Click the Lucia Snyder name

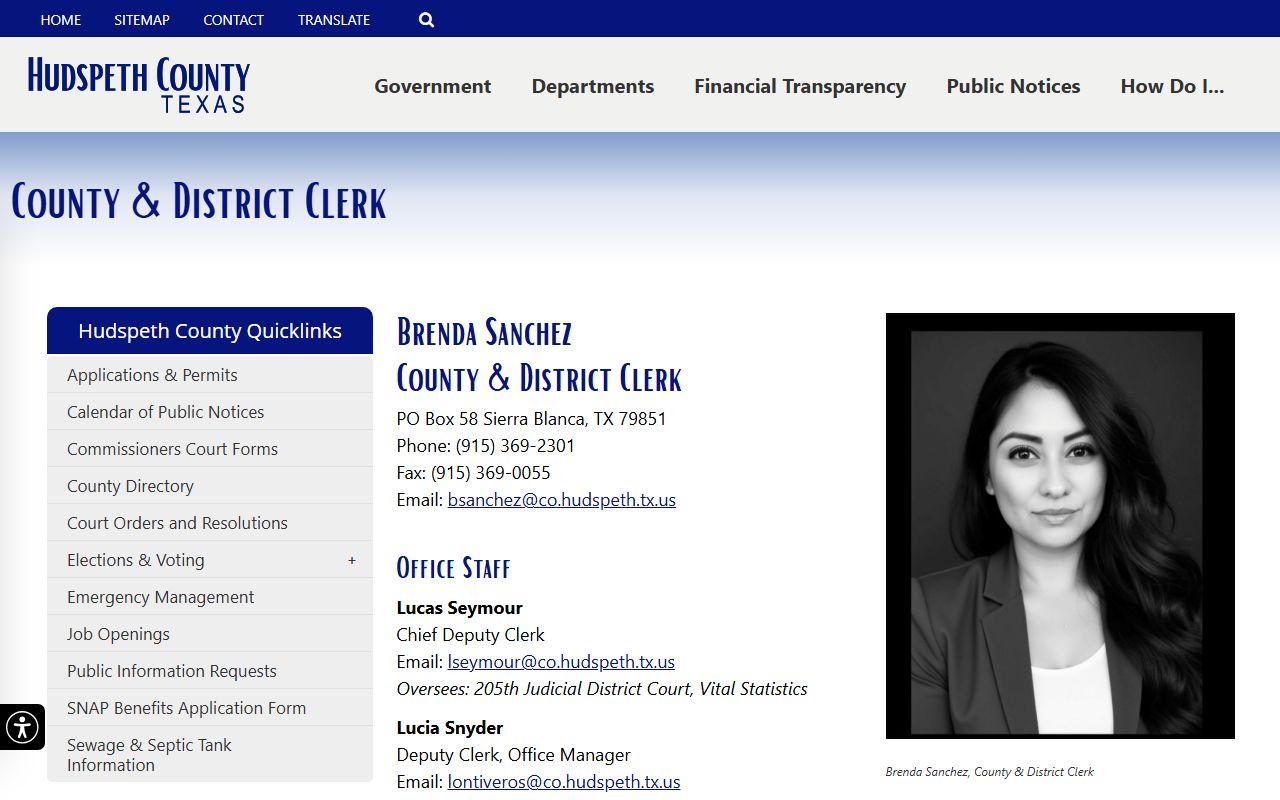coord(450,728)
